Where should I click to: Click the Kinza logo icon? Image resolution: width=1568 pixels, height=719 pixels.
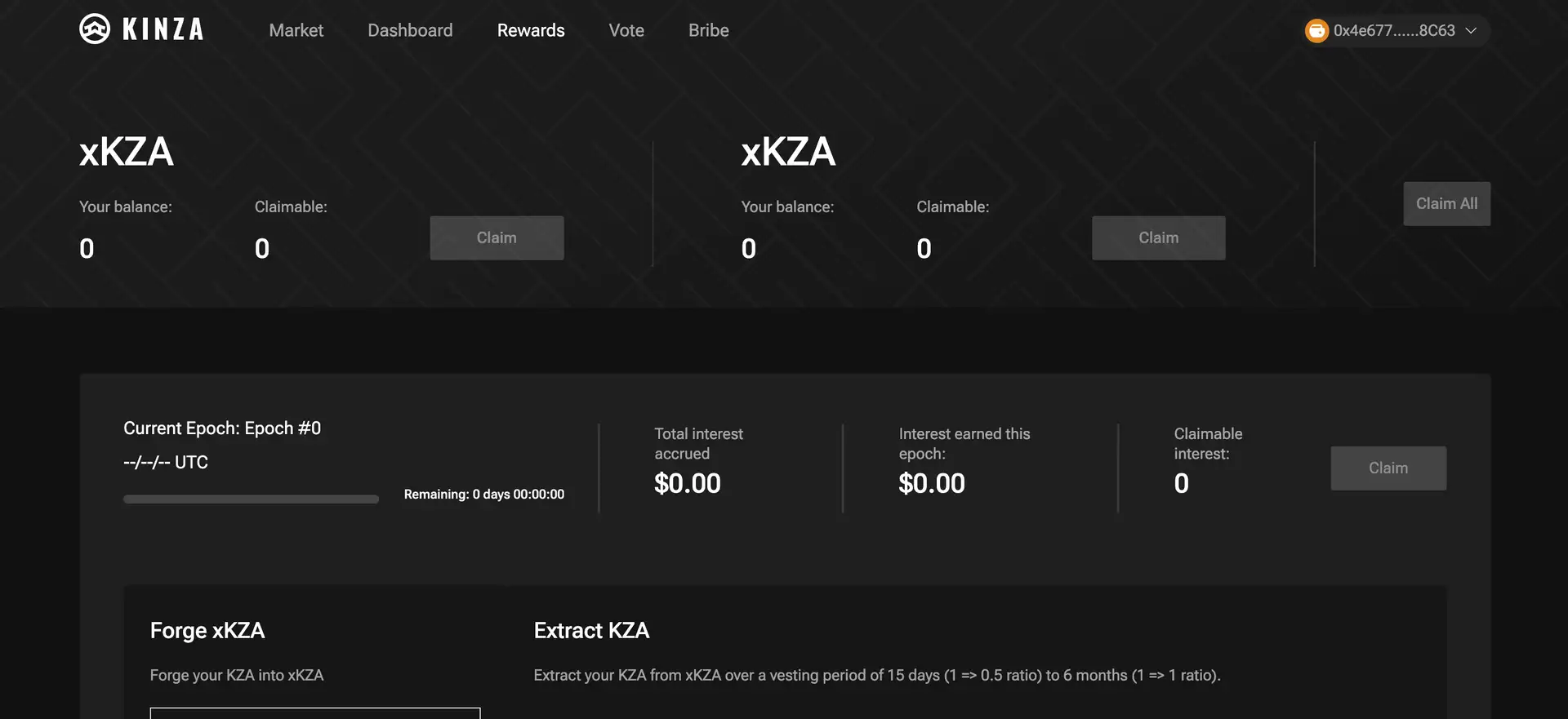coord(95,29)
